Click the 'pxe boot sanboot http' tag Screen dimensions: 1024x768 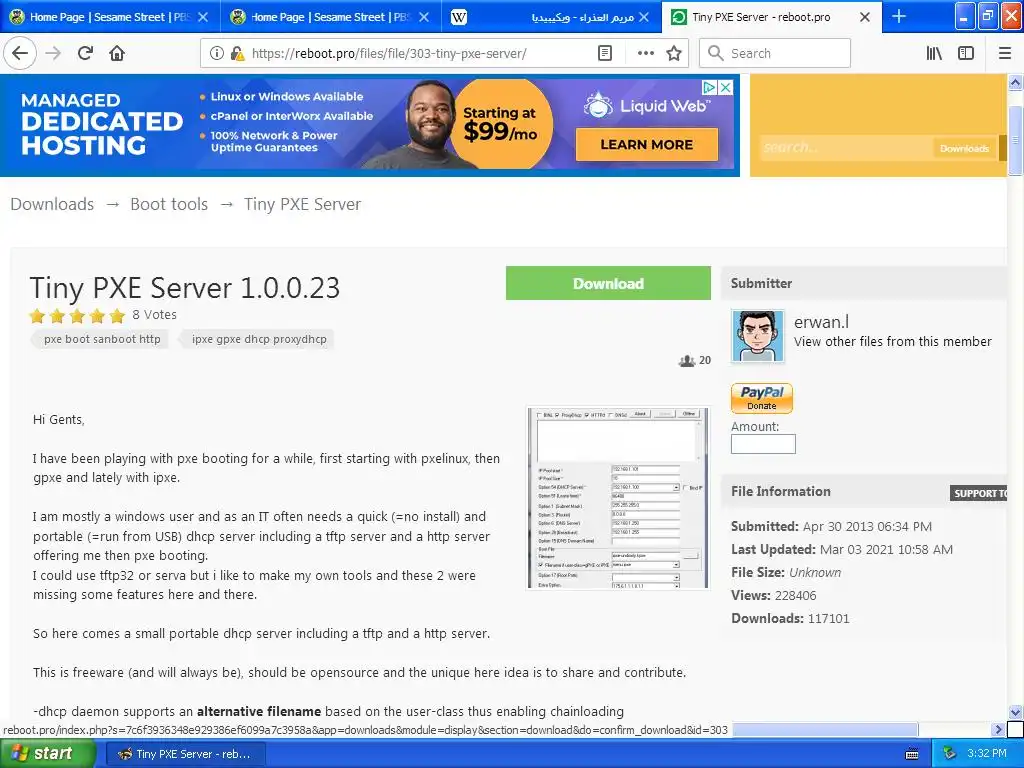102,339
